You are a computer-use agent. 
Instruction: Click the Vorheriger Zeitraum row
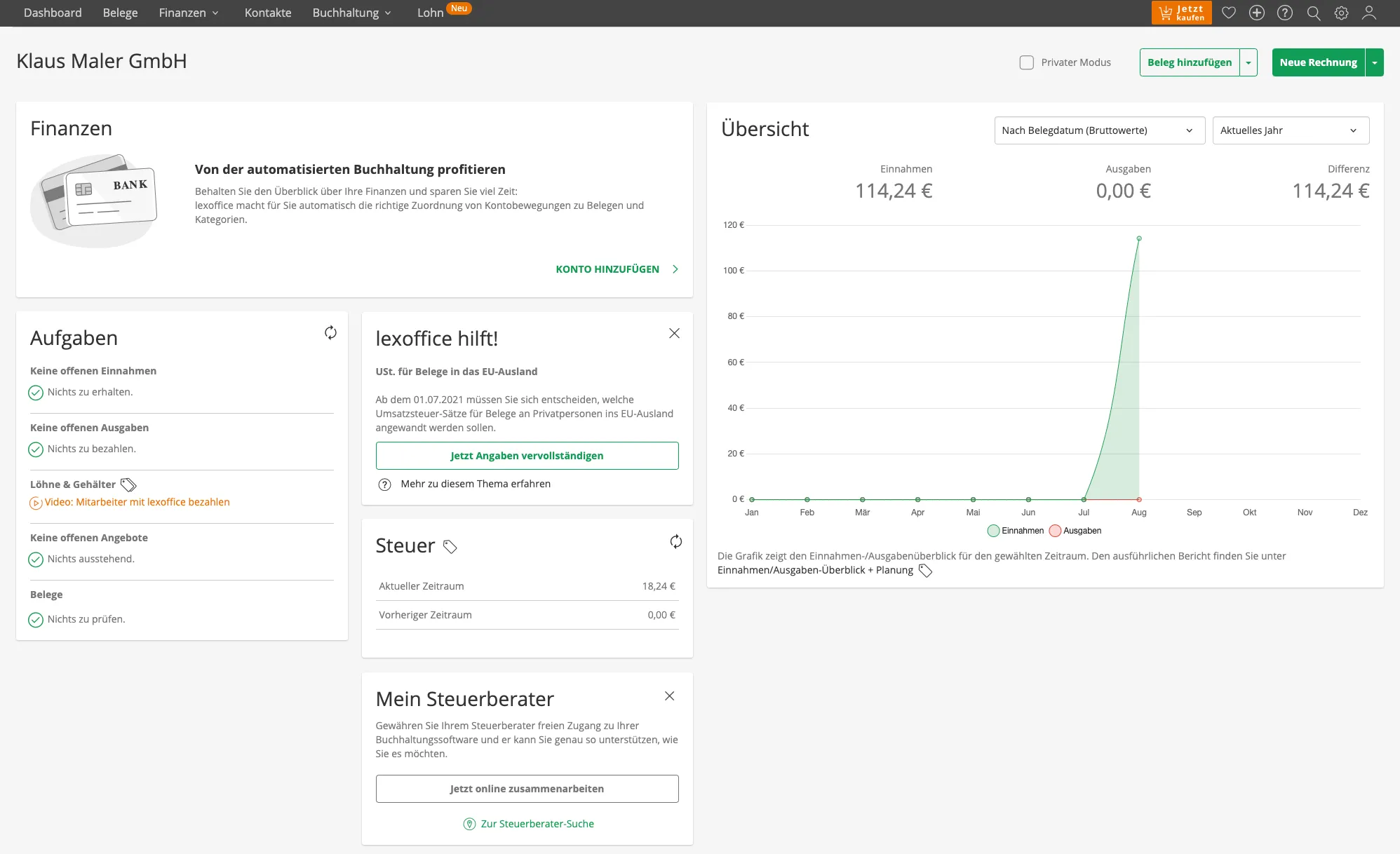[527, 615]
